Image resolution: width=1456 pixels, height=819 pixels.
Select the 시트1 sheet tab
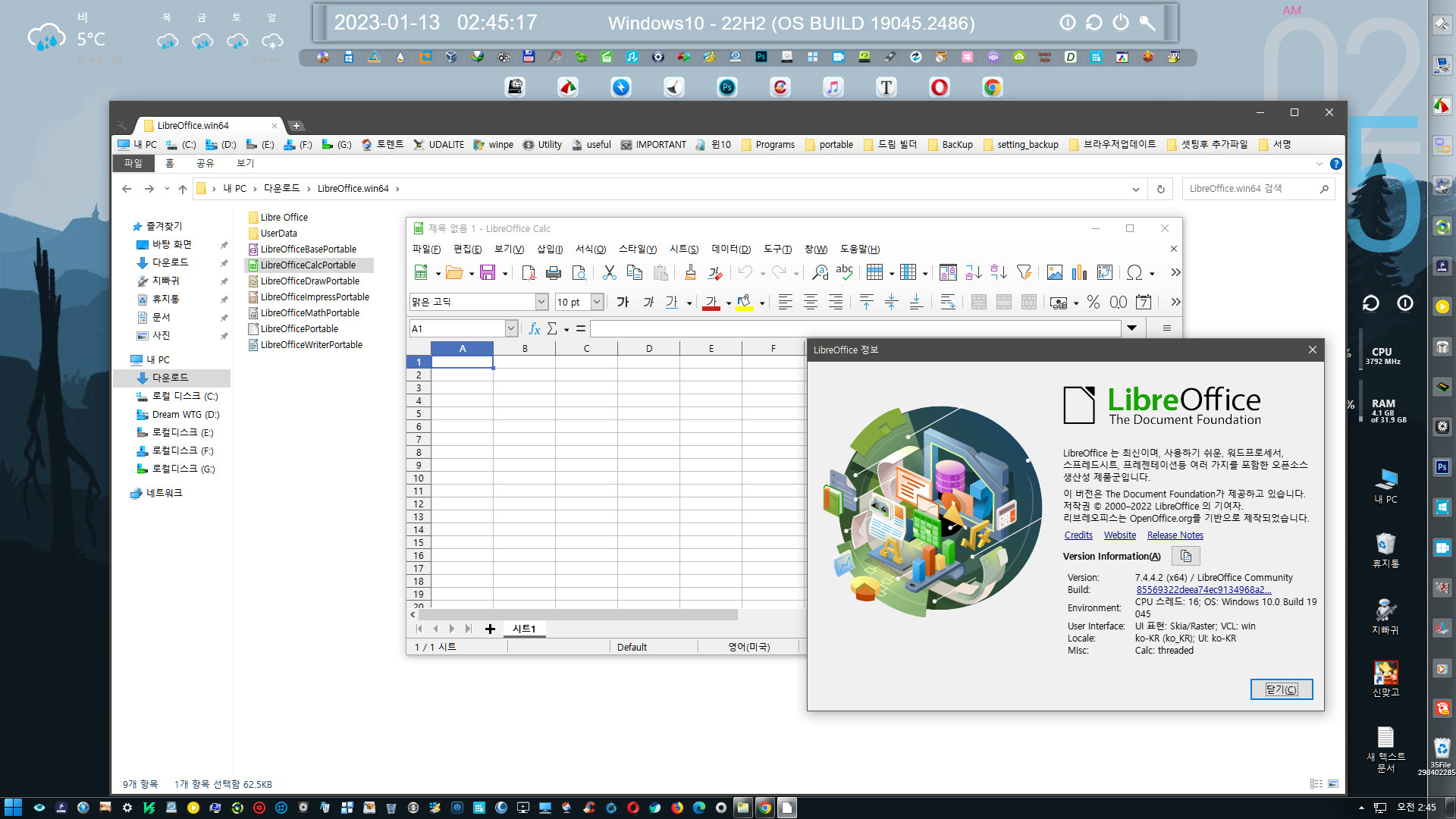point(524,629)
